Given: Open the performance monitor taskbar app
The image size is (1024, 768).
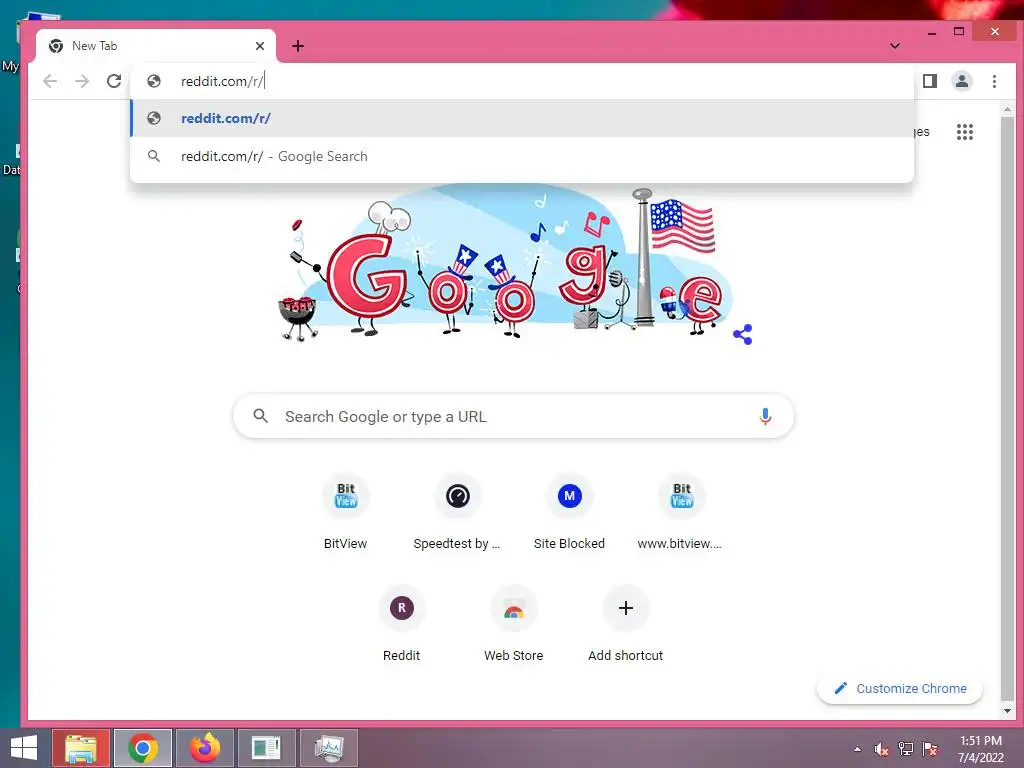Looking at the screenshot, I should [329, 748].
